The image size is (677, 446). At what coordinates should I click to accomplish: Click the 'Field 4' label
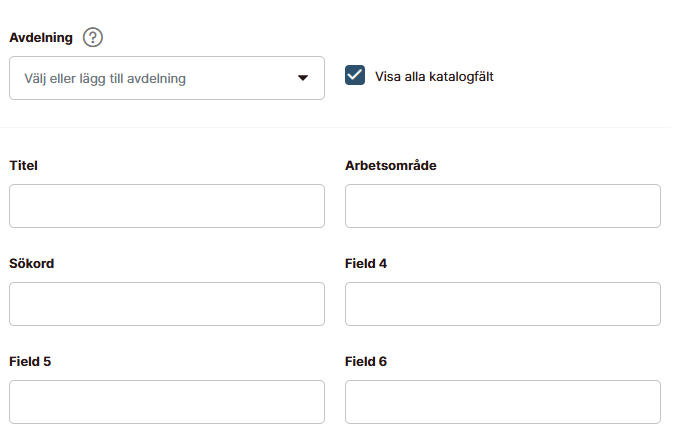coord(366,263)
